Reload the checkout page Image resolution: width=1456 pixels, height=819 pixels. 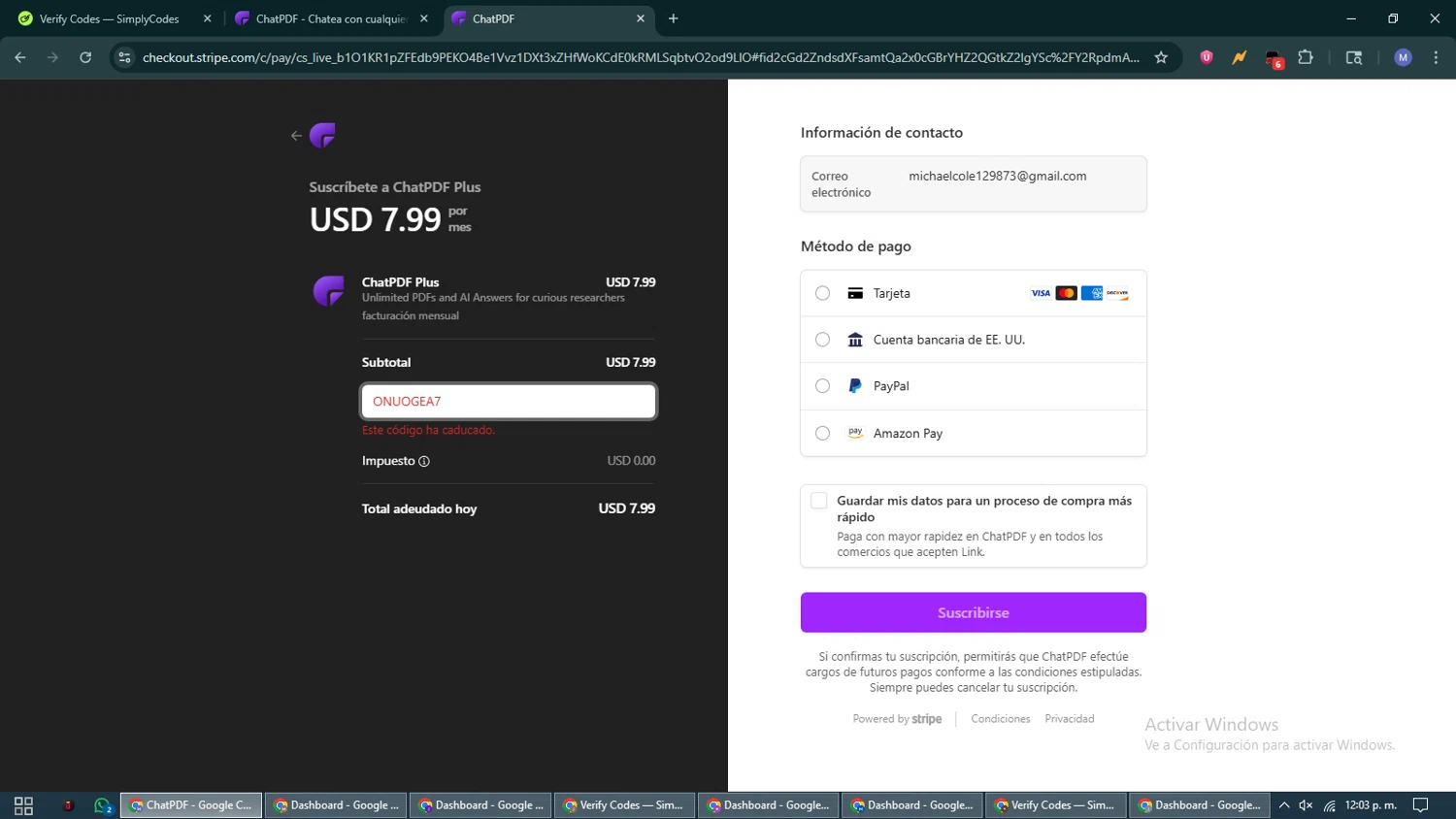[85, 57]
